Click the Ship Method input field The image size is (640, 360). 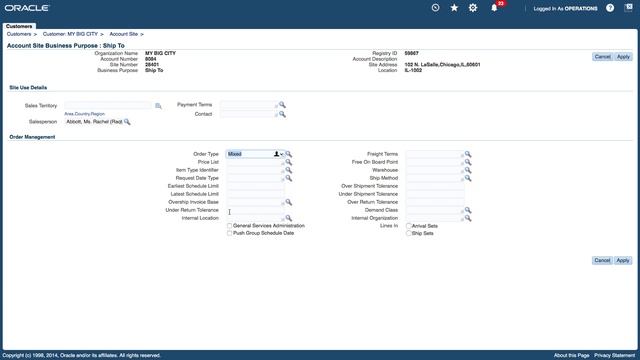click(435, 178)
